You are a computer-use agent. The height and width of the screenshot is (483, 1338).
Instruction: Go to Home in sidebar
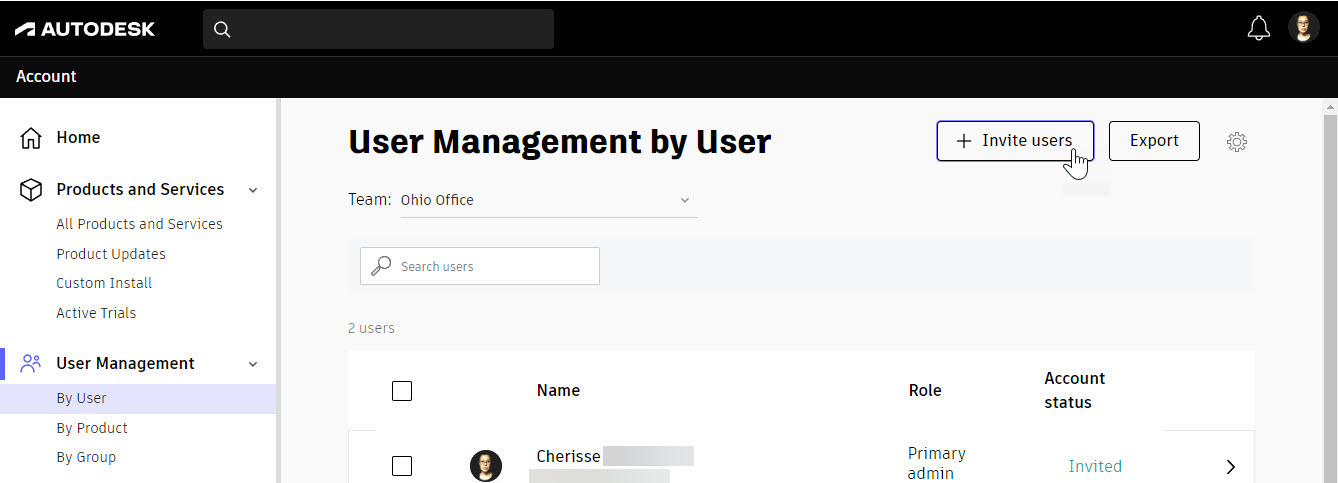78,138
